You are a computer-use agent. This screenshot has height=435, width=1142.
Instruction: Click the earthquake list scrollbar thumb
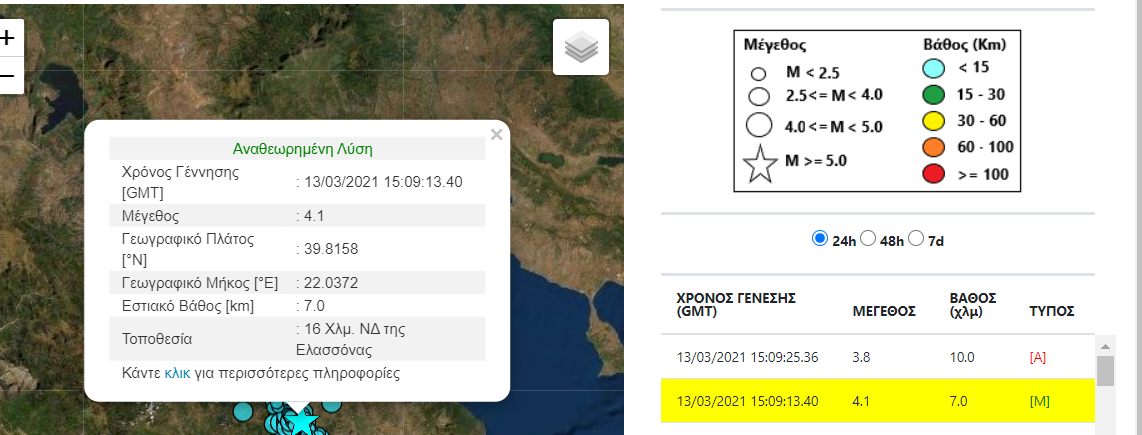pos(1105,370)
